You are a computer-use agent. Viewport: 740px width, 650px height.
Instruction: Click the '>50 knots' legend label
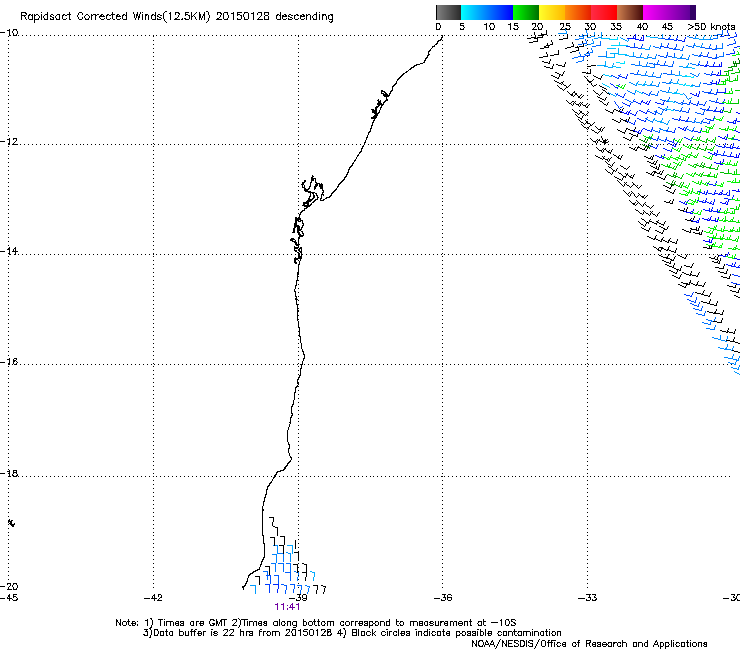(x=711, y=27)
